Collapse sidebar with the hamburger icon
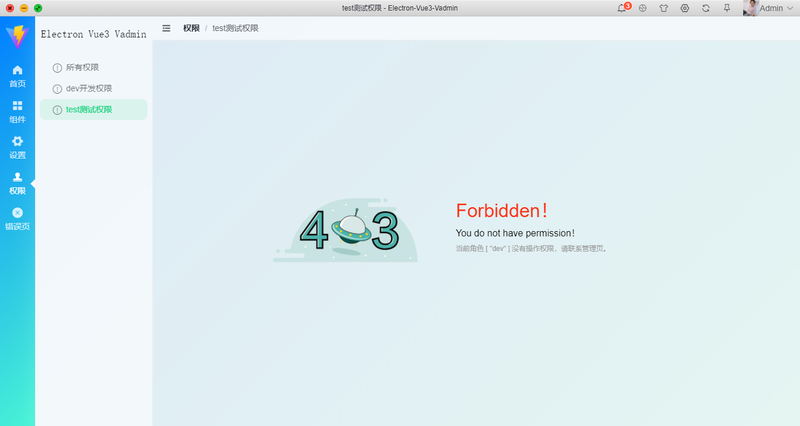800x426 pixels. tap(166, 28)
